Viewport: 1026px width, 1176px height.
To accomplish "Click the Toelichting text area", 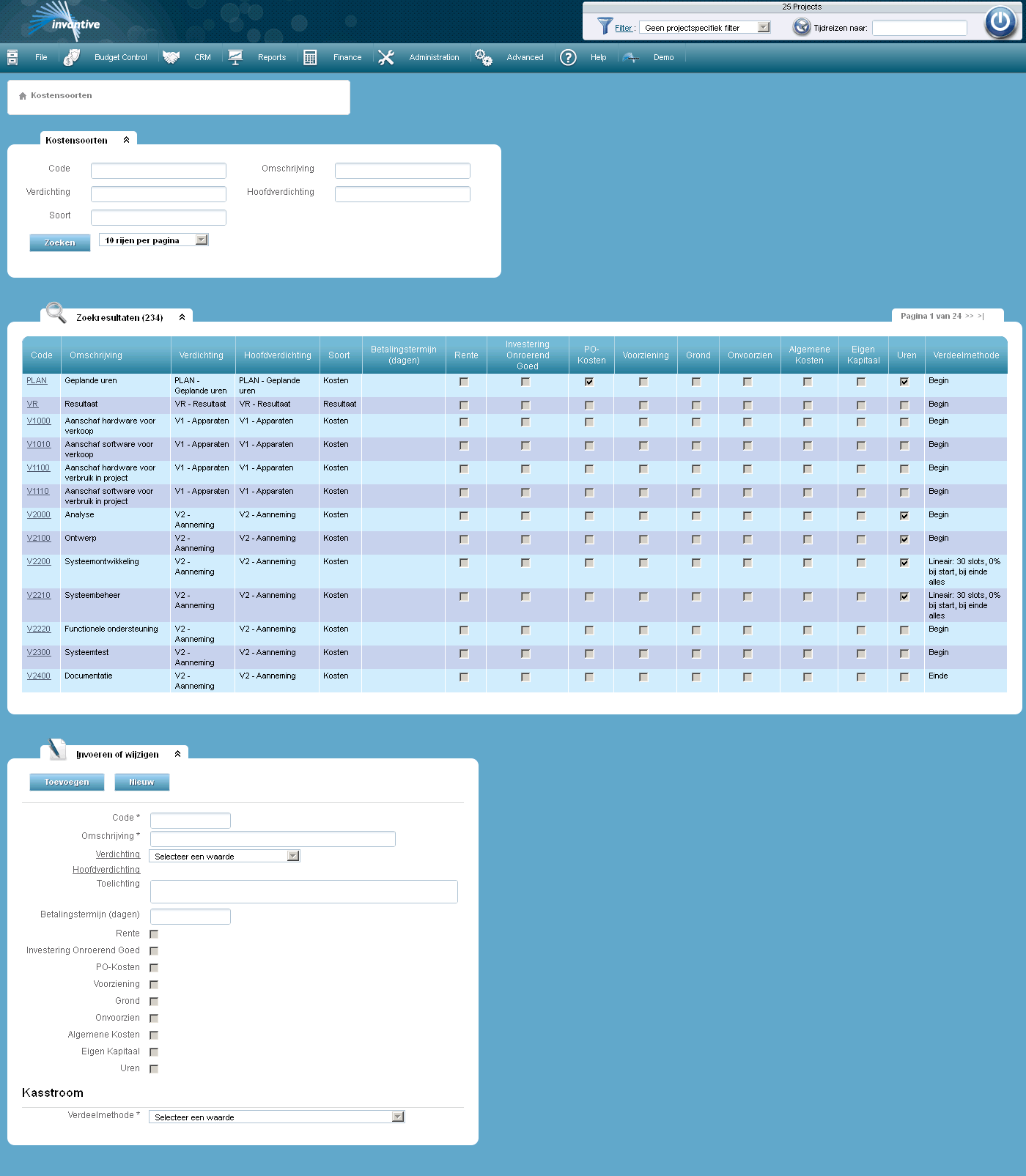I will 304,892.
